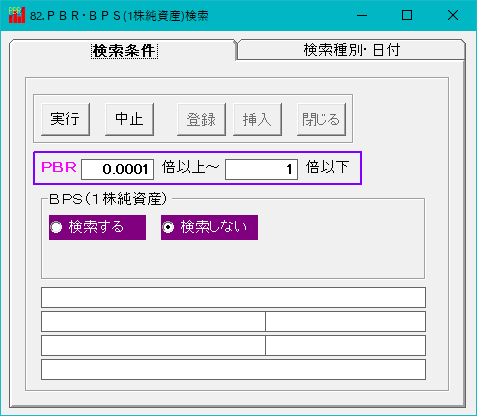Image resolution: width=477 pixels, height=416 pixels.
Task: Open the 検索種別・日付 tab
Action: pos(351,50)
